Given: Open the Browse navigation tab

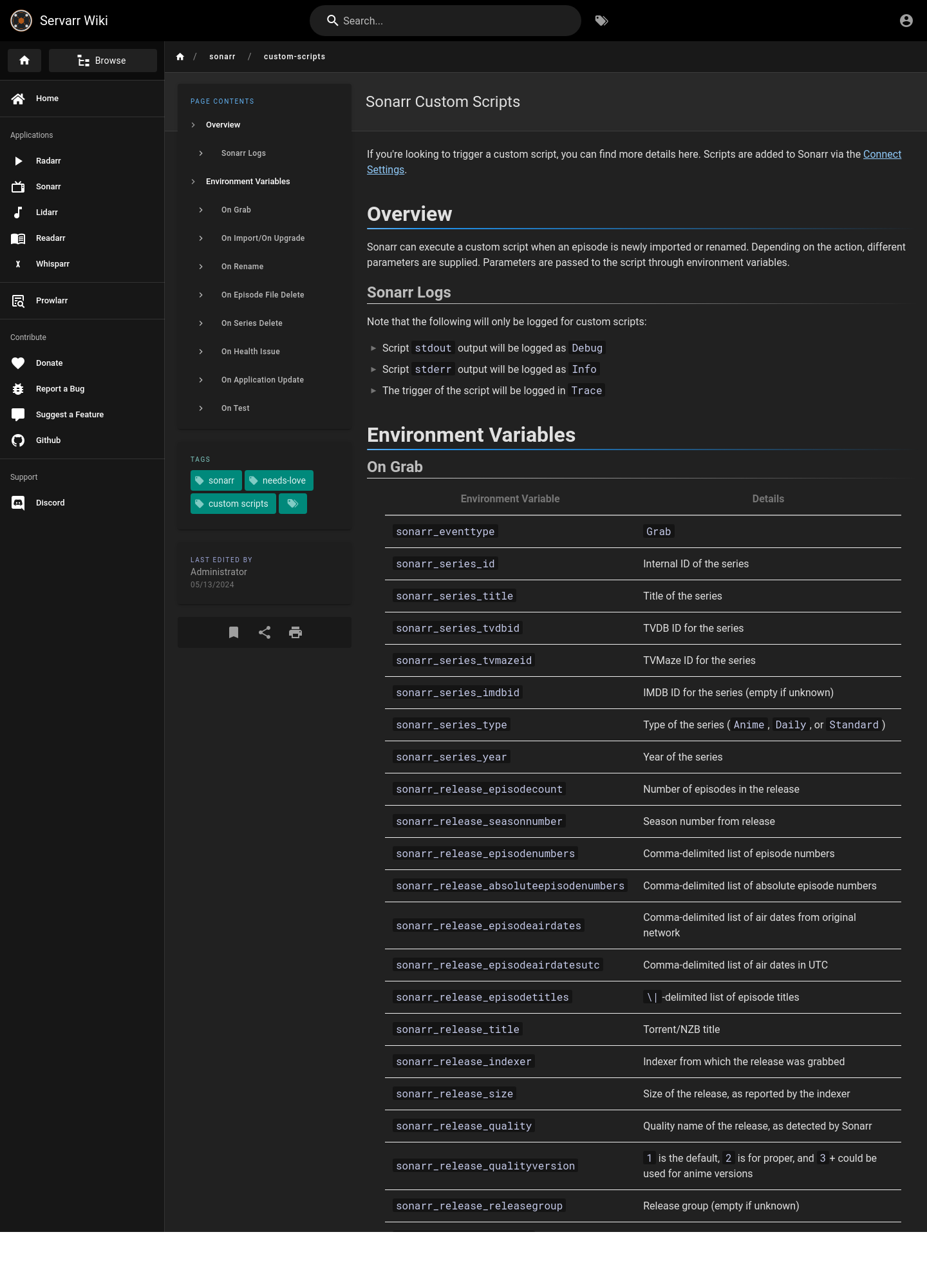Looking at the screenshot, I should (x=103, y=61).
